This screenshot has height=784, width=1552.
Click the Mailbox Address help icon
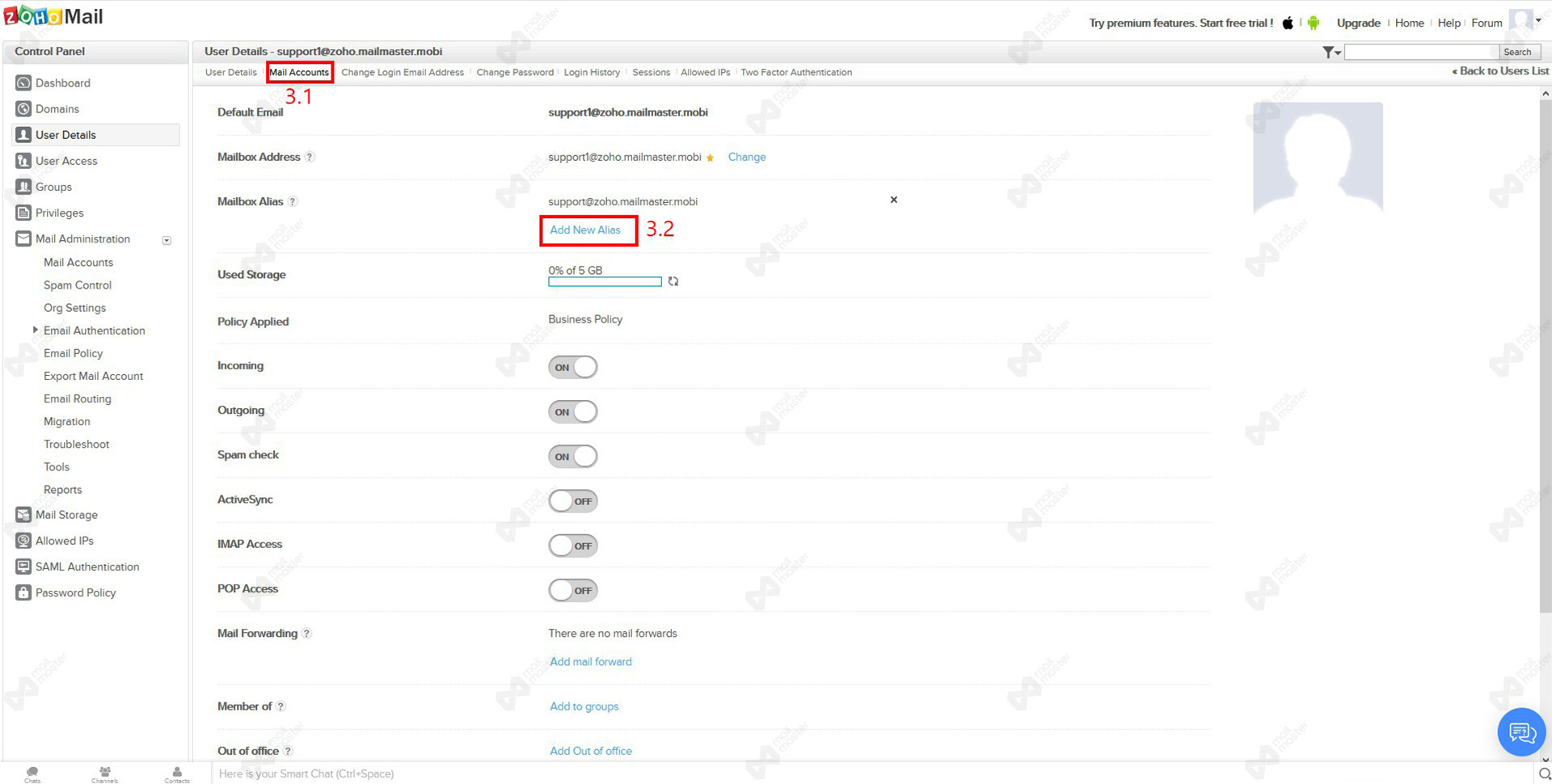(x=310, y=157)
